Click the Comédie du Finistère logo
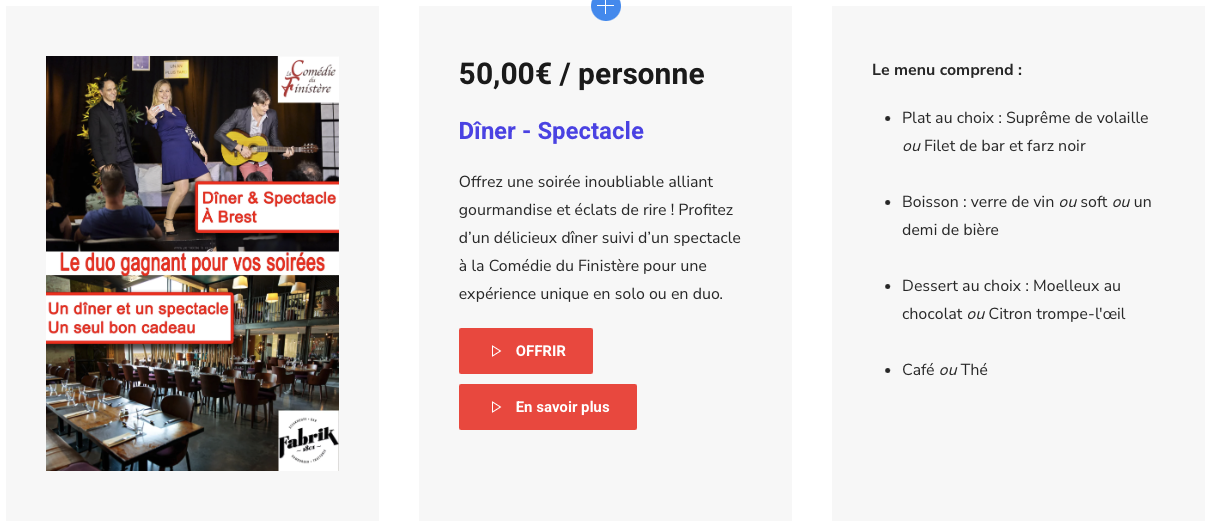 click(309, 79)
